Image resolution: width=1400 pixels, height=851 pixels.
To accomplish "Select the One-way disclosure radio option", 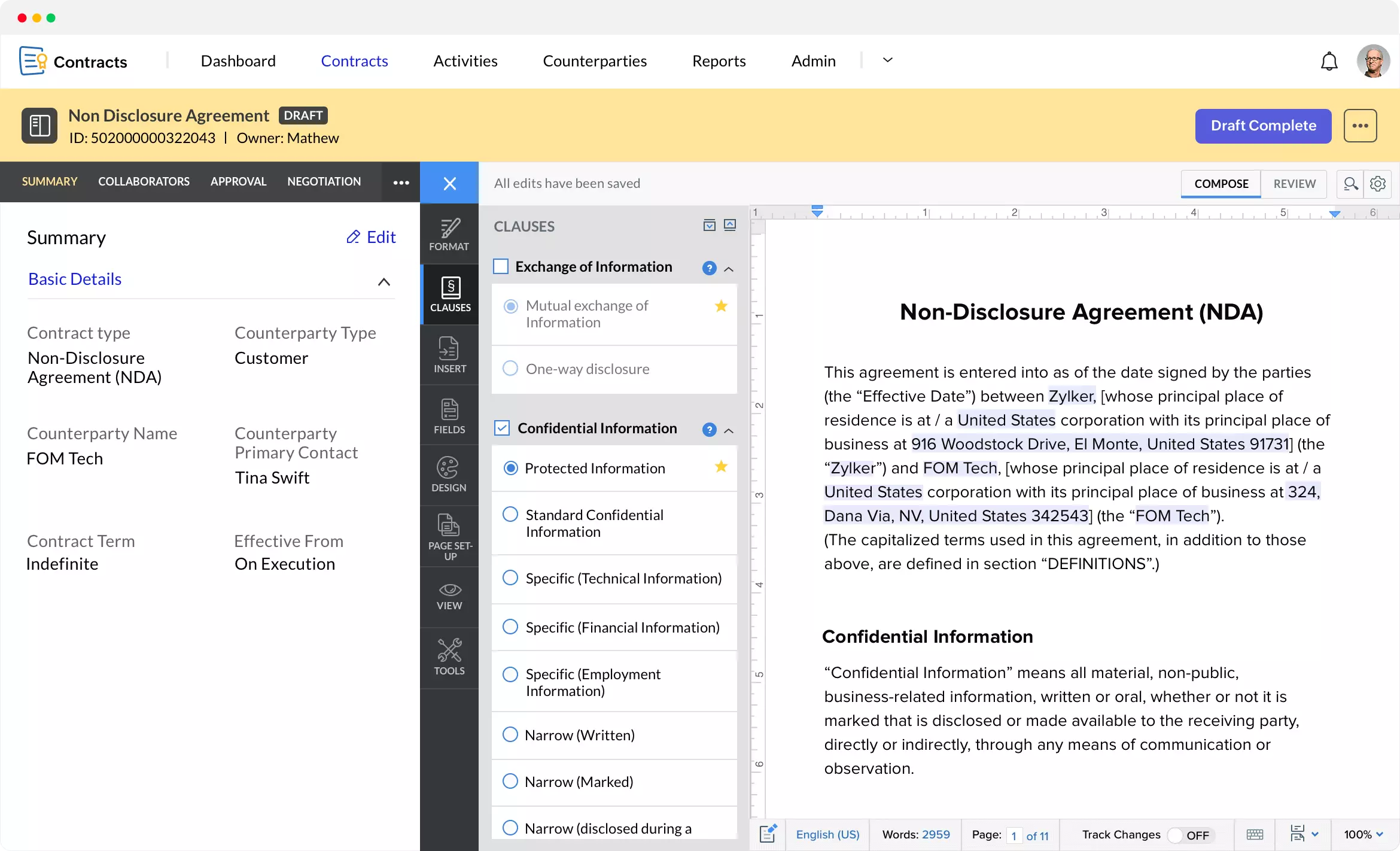I will coord(510,368).
